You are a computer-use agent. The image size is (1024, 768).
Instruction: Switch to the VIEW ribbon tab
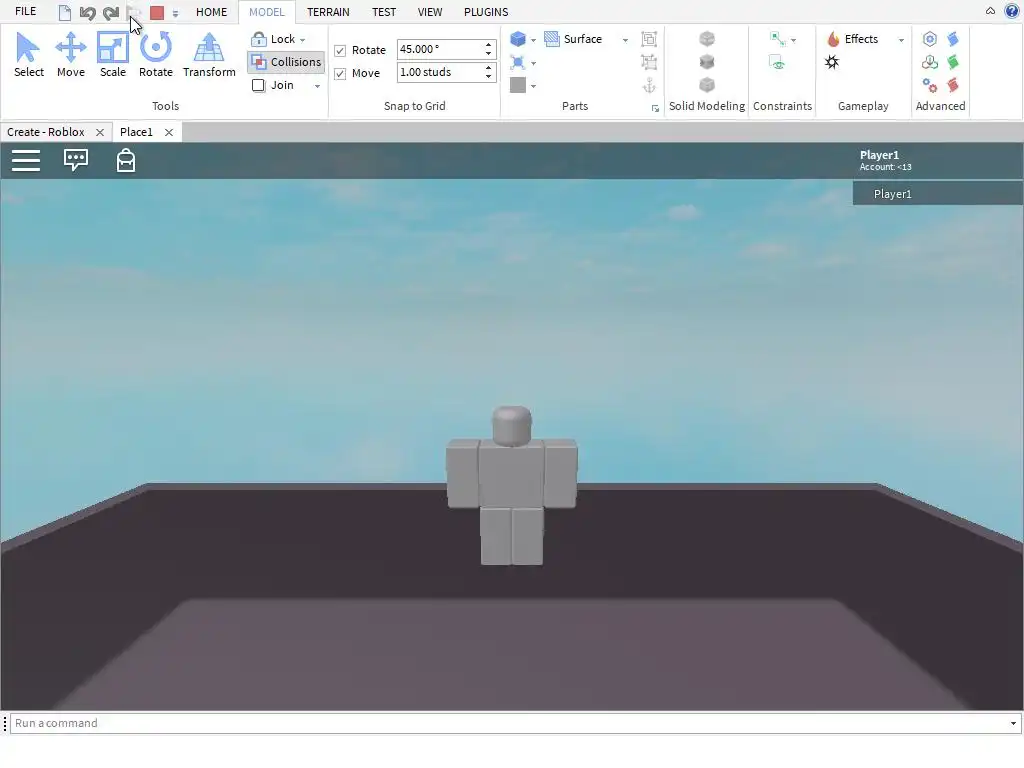(x=430, y=12)
